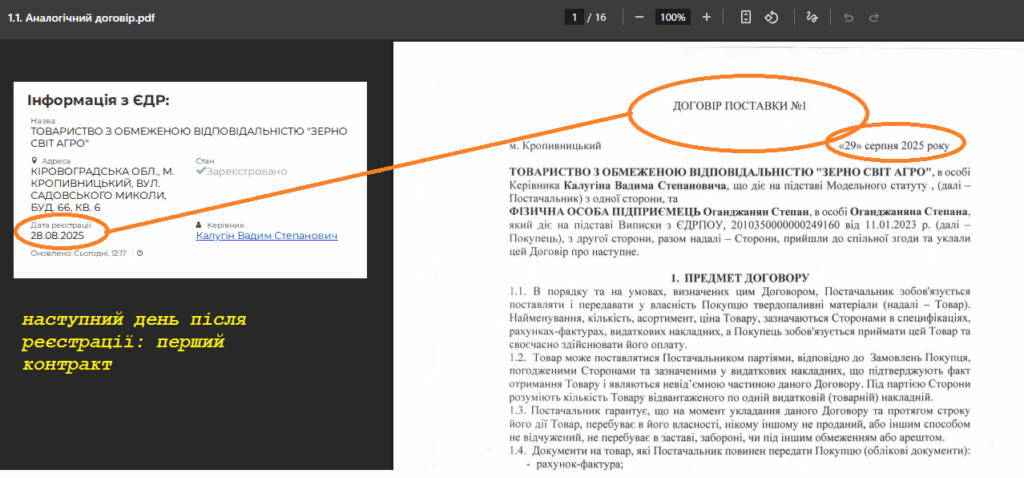The image size is (1024, 478).
Task: Toggle fit to page view
Action: (x=746, y=18)
